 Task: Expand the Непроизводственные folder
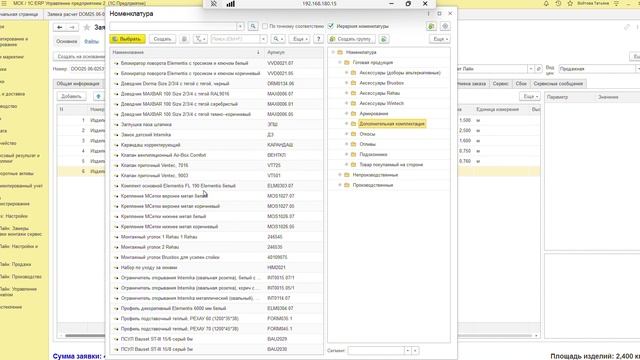coord(340,175)
